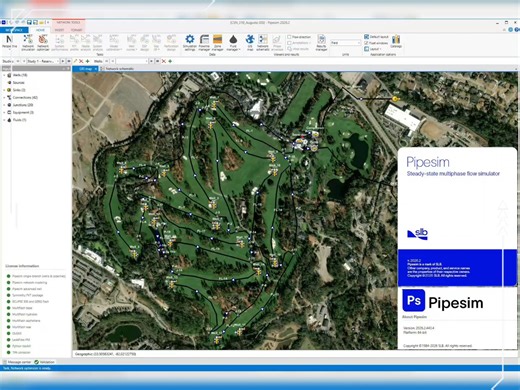Select Sources in the inputs tree

[x=18, y=83]
